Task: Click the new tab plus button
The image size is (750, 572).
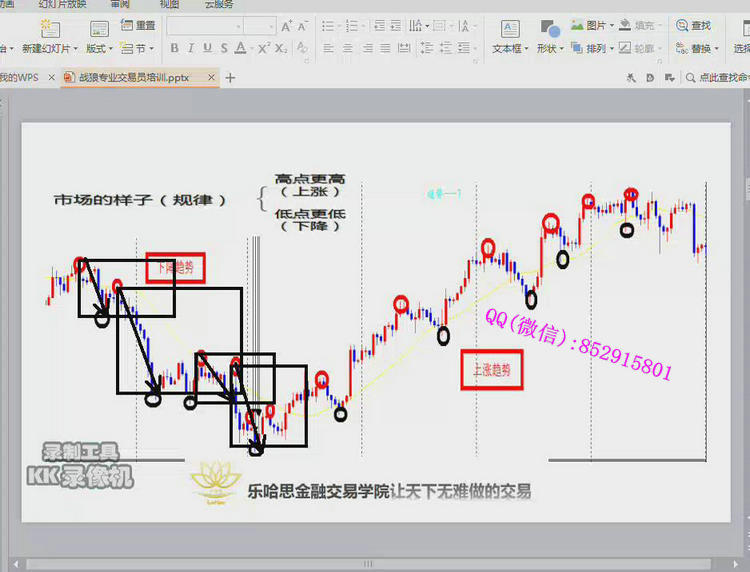Action: click(x=230, y=77)
